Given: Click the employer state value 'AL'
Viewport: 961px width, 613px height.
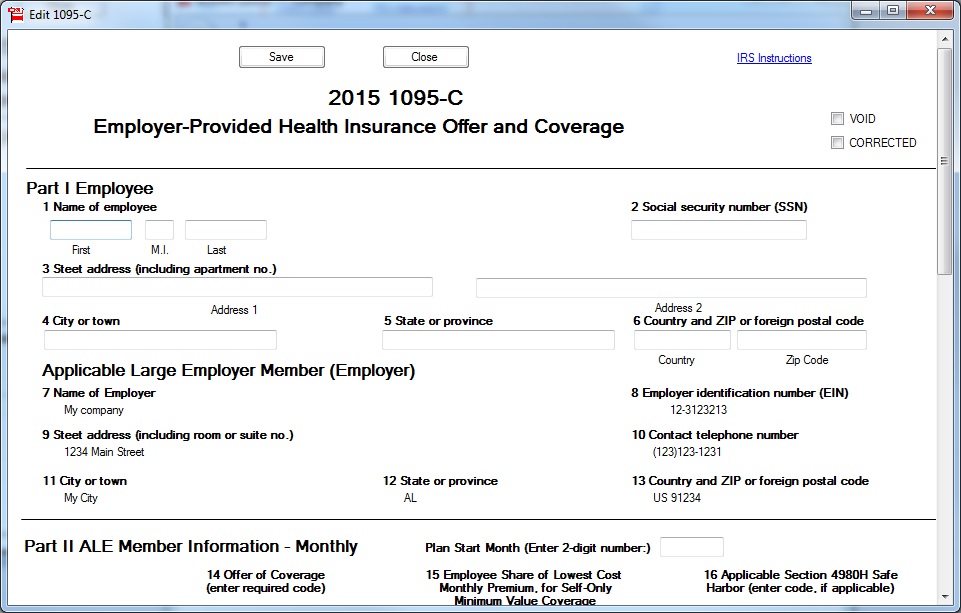Looking at the screenshot, I should pos(410,498).
